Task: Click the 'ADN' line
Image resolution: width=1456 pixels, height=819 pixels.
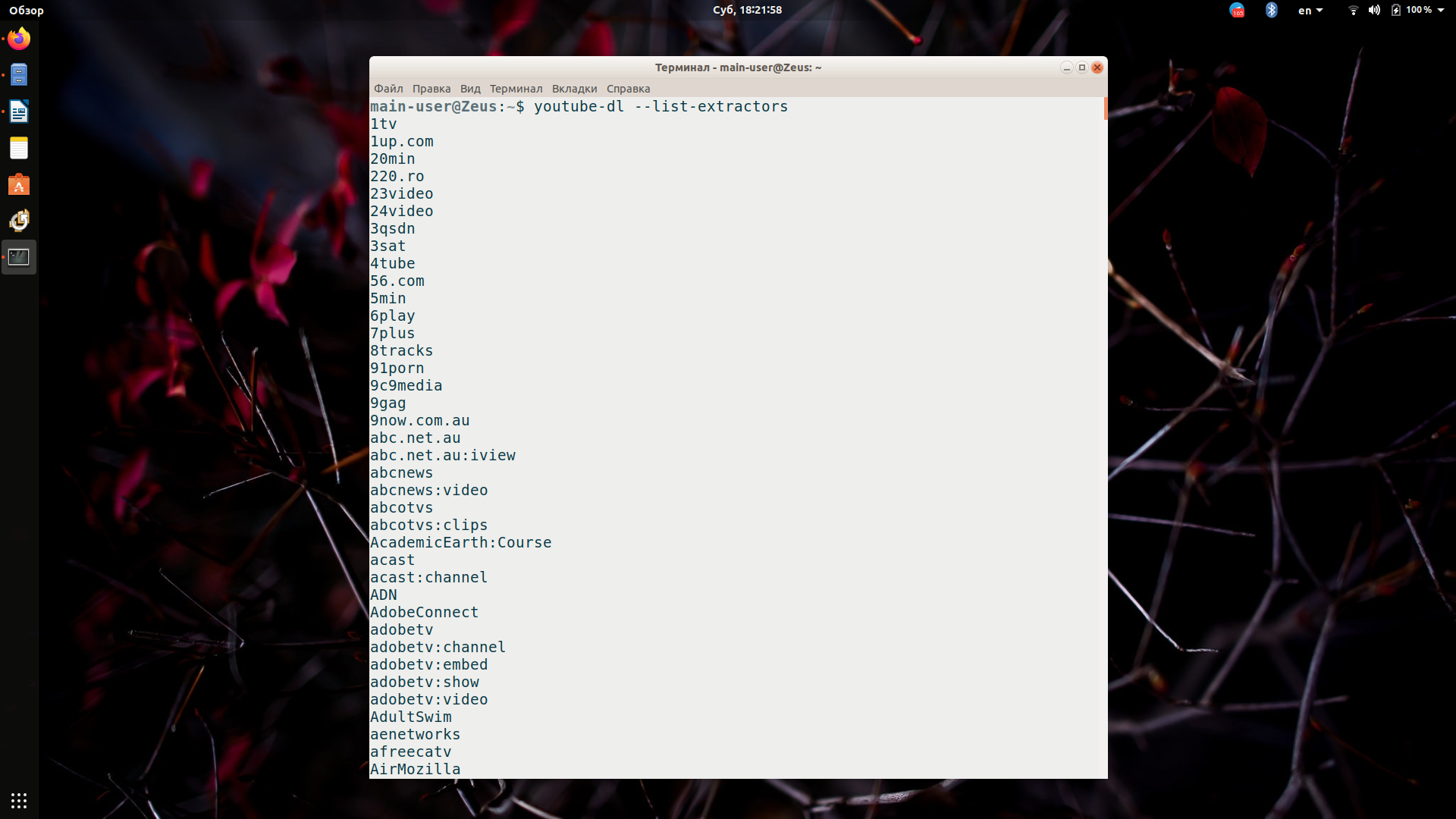Action: (x=383, y=595)
